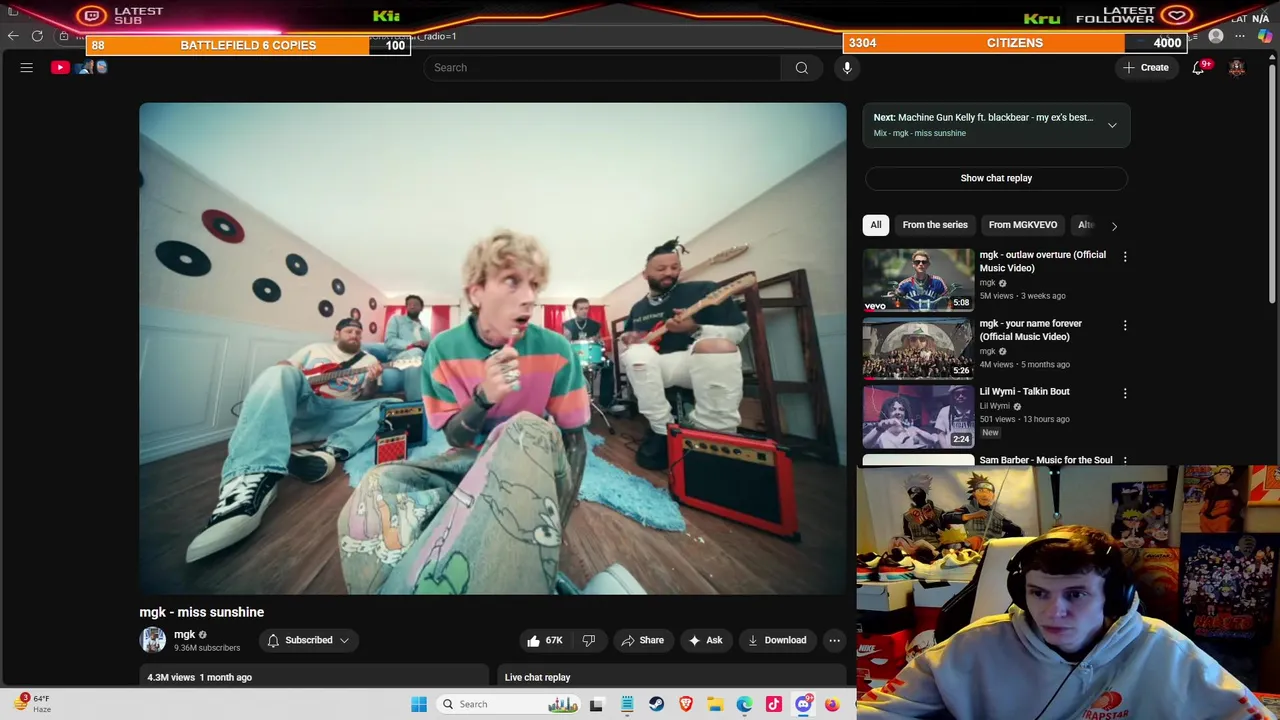Open the Subscribed notification dropdown
This screenshot has width=1280, height=720.
point(308,640)
